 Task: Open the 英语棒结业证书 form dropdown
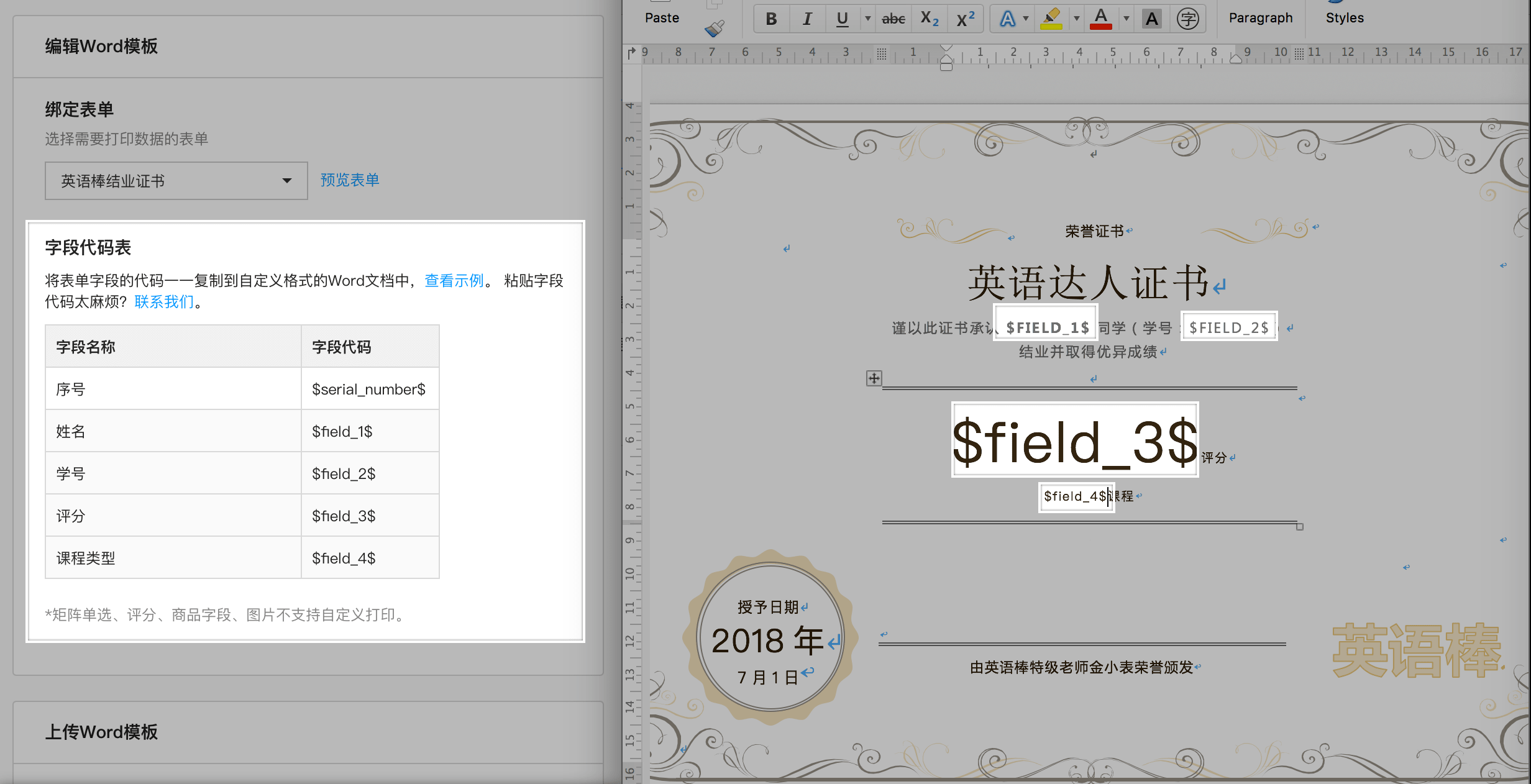[176, 181]
